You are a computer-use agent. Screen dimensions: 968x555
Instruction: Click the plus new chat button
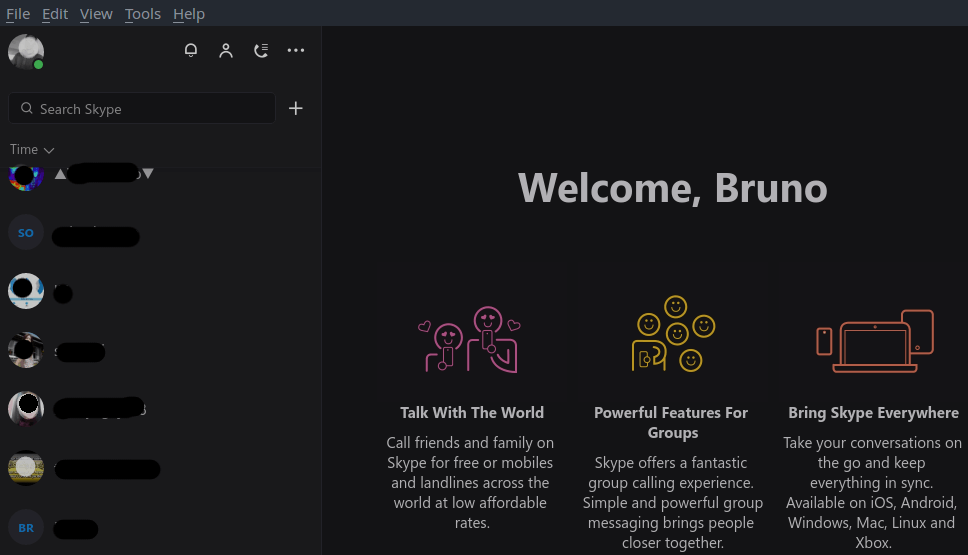tap(296, 109)
